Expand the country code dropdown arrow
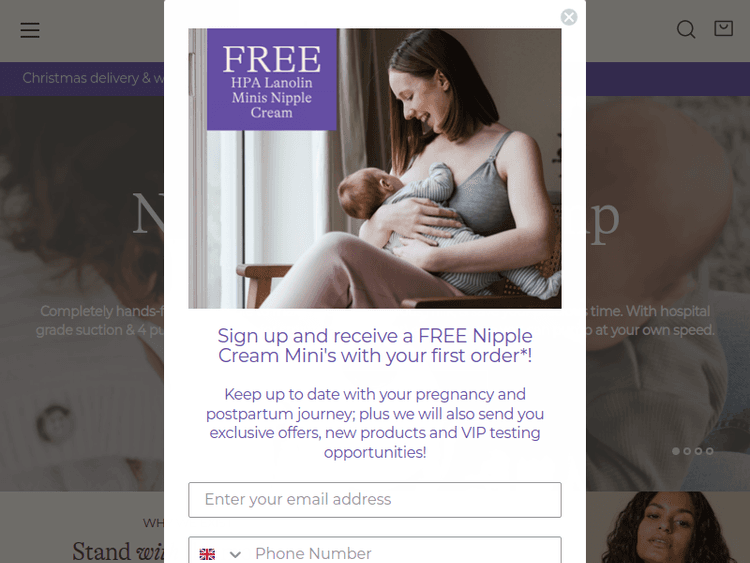 pos(235,554)
